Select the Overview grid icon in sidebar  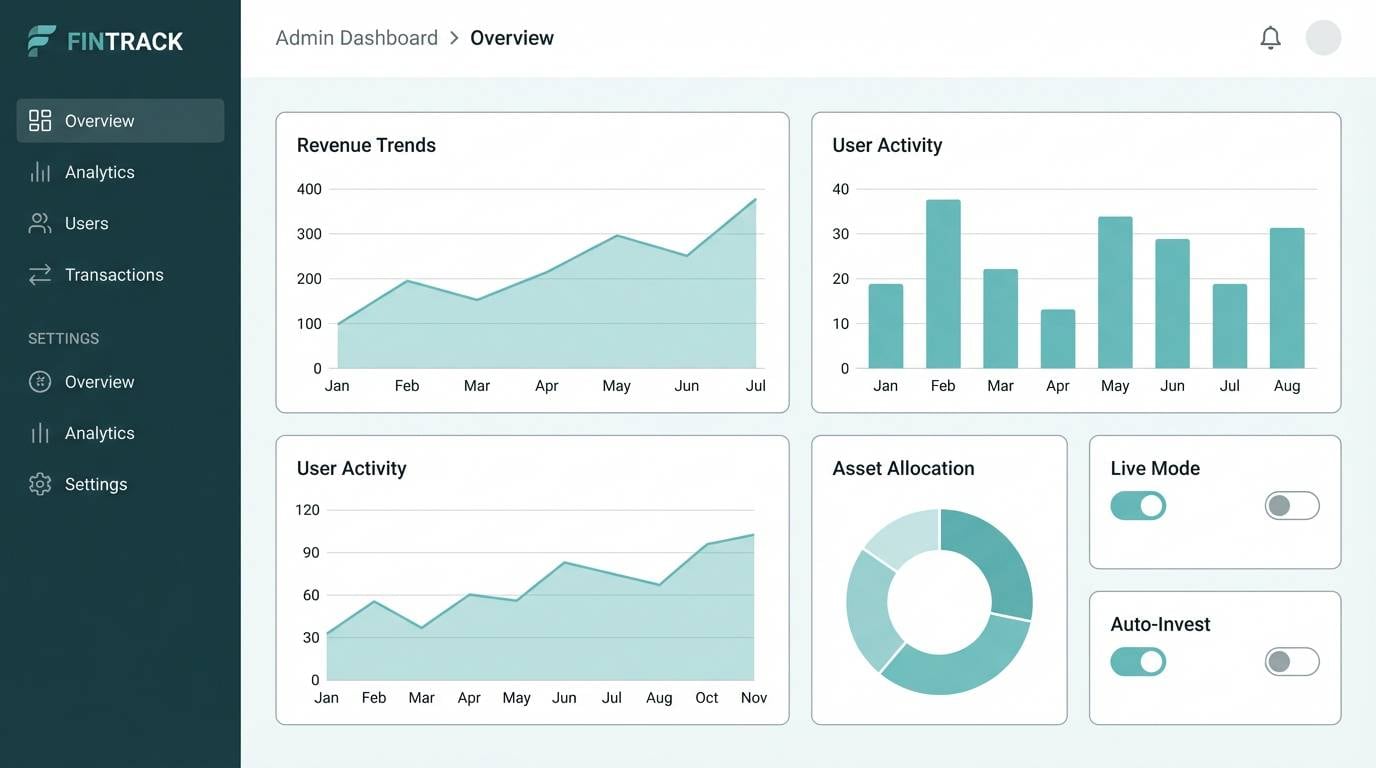click(40, 119)
